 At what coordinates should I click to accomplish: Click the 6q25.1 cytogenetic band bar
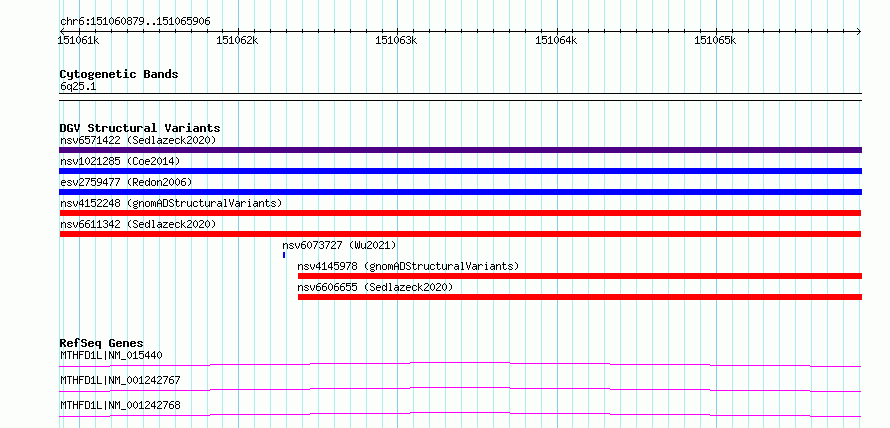[460, 97]
